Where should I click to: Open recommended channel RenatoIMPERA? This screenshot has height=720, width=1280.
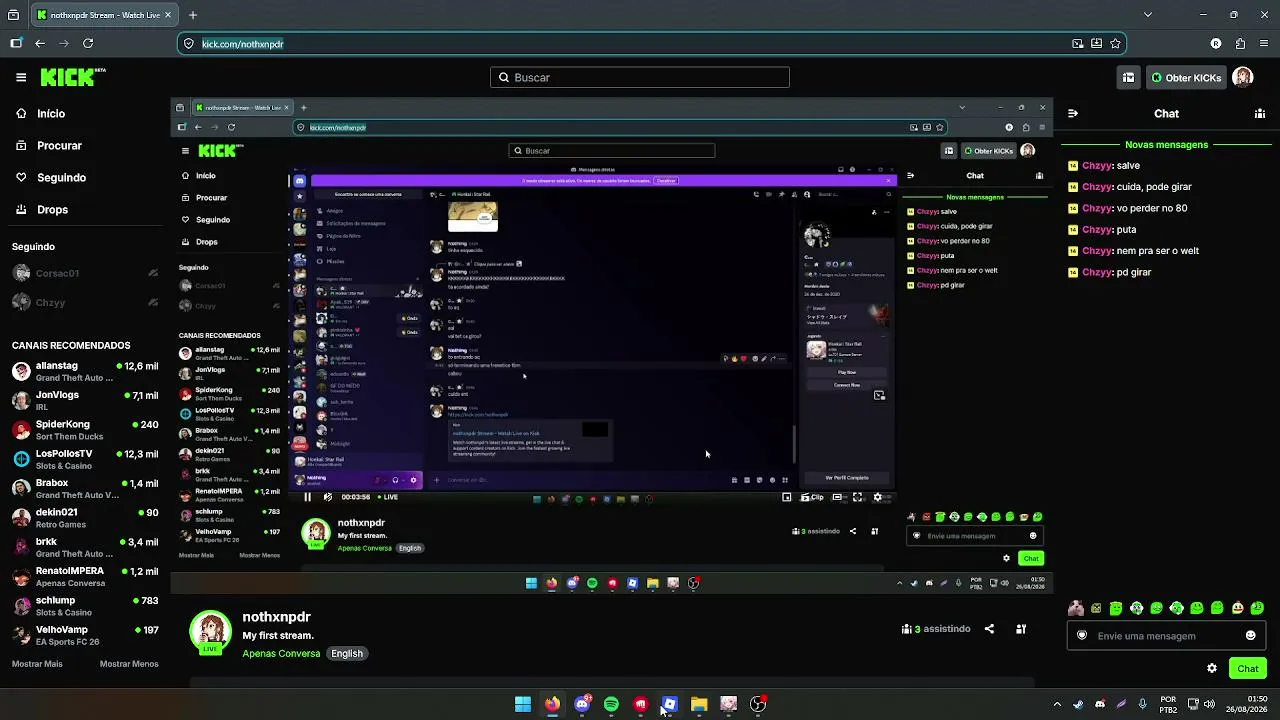[x=85, y=577]
